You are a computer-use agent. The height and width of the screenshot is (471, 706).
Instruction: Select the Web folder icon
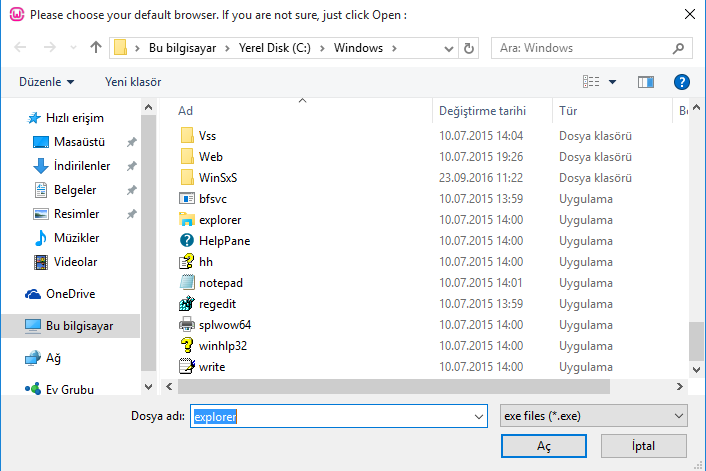187,157
